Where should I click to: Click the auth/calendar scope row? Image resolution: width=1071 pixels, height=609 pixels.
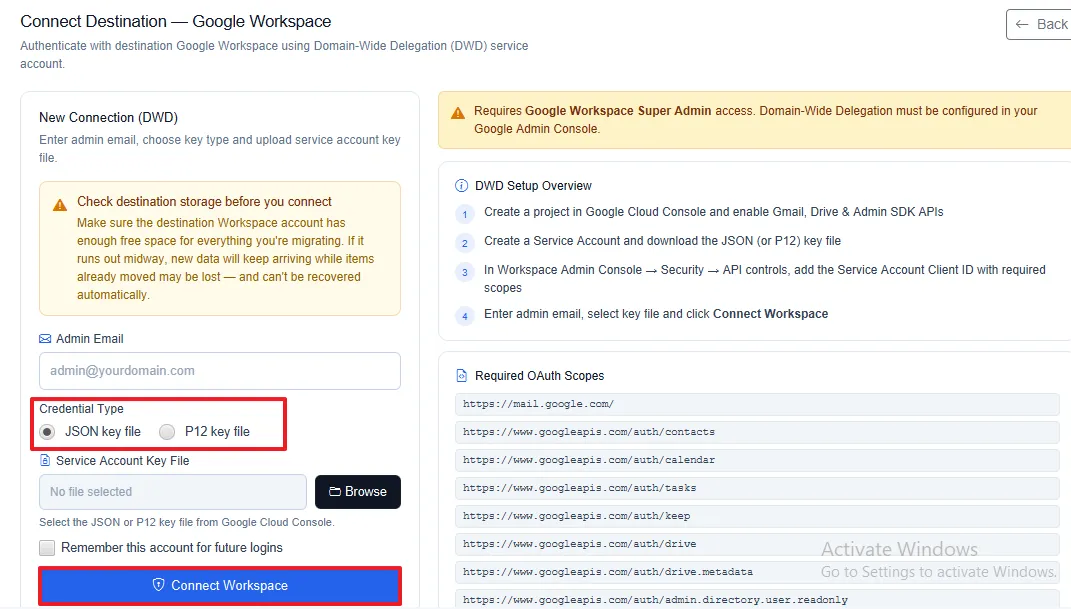(x=757, y=460)
